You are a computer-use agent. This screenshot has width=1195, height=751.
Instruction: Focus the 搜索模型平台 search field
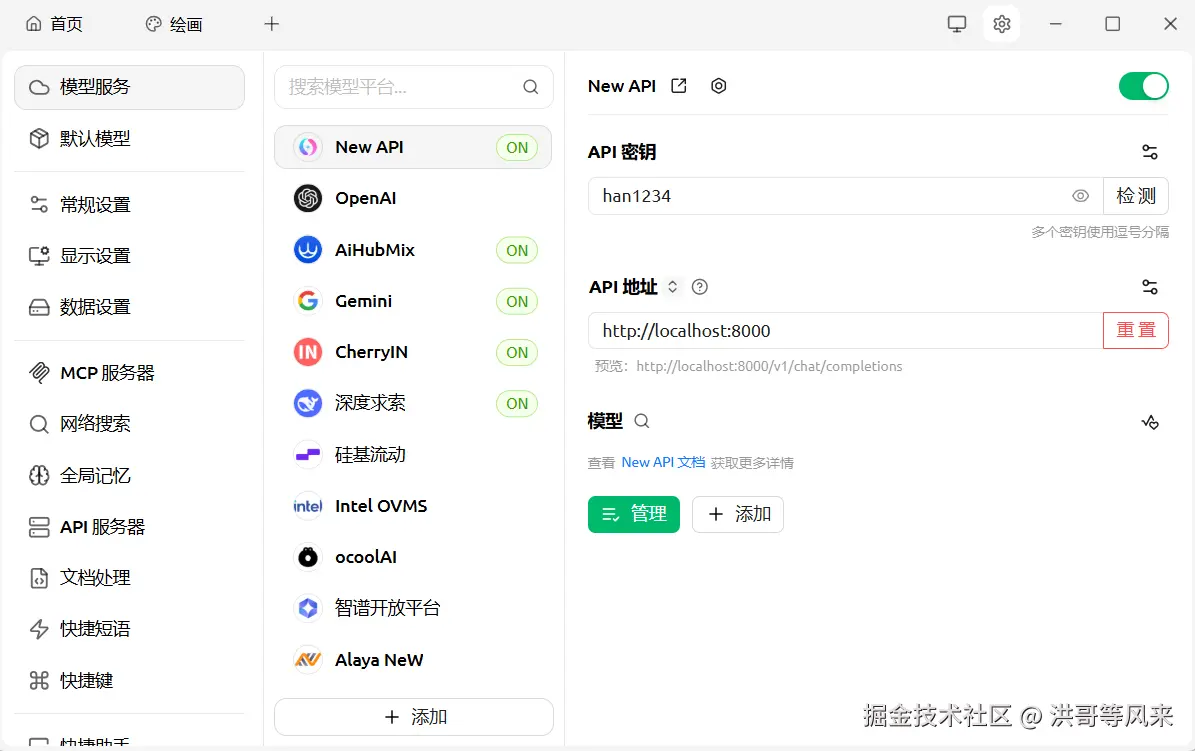pos(414,87)
